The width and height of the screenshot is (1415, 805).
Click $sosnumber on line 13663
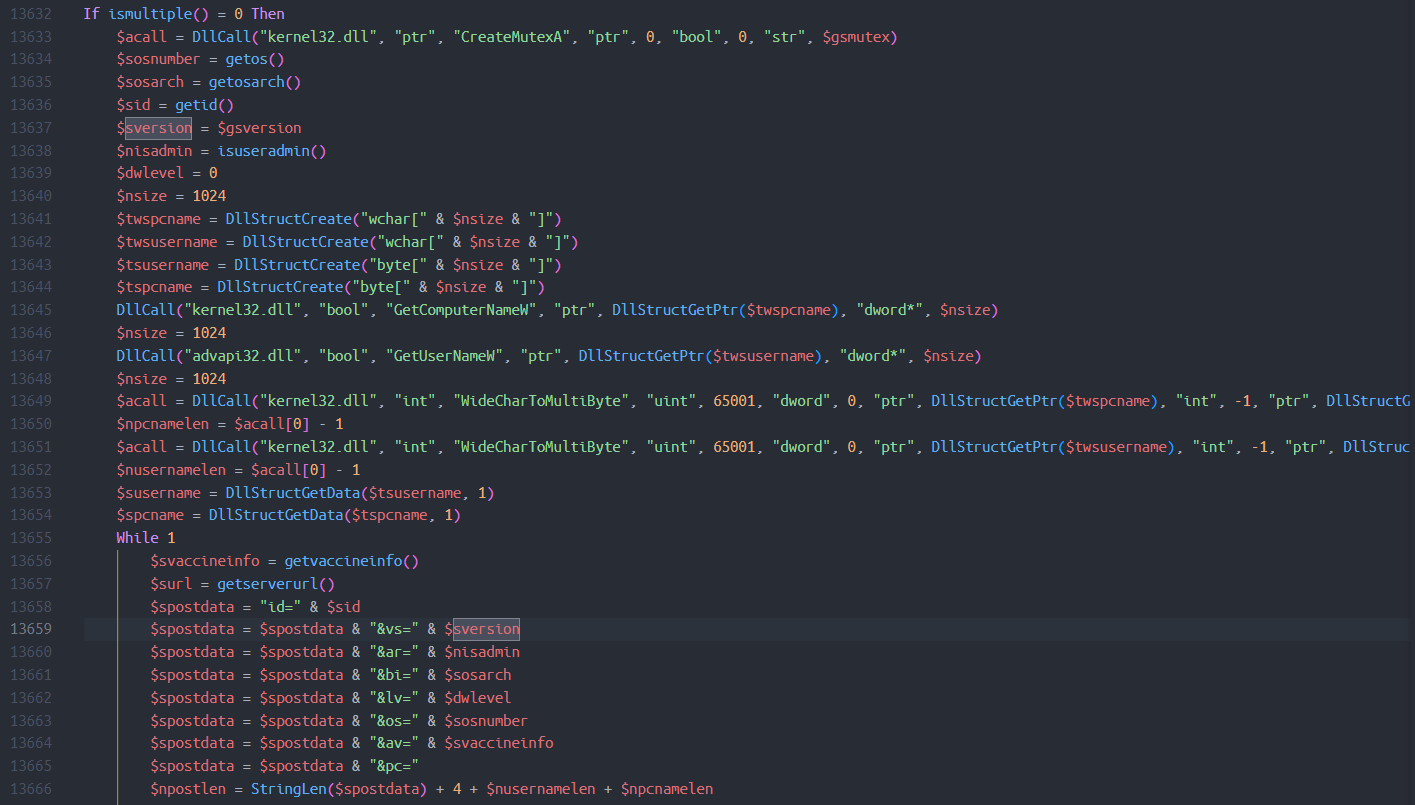(486, 721)
